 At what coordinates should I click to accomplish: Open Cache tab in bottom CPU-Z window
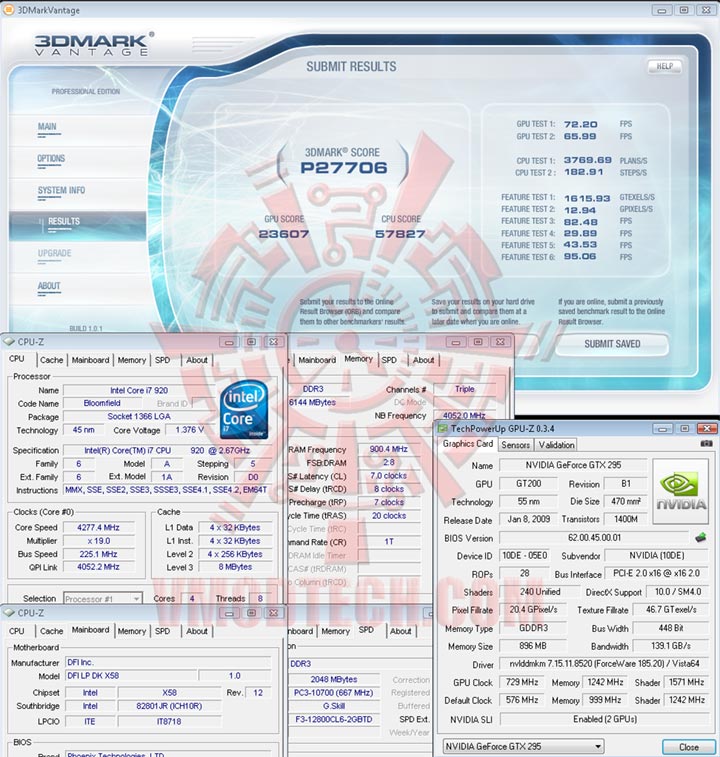point(52,631)
